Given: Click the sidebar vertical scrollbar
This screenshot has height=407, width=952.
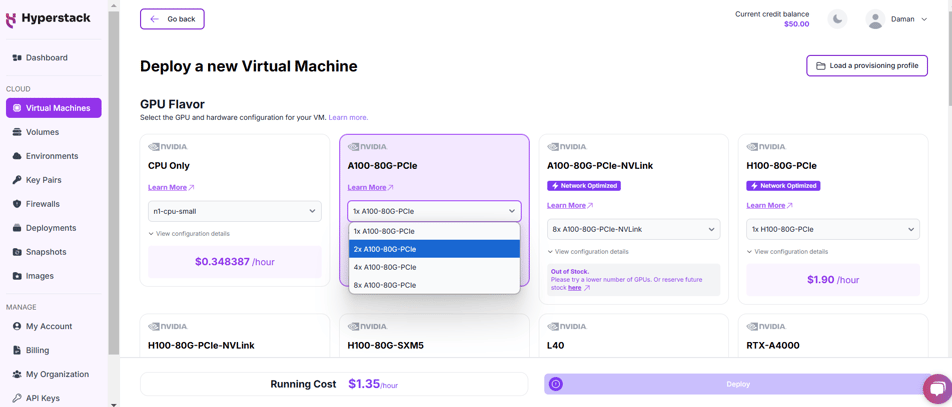Looking at the screenshot, I should 113,200.
